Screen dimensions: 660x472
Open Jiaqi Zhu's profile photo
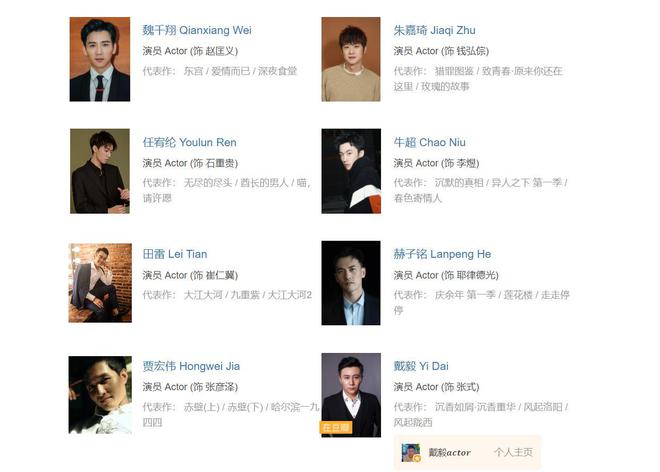click(351, 59)
